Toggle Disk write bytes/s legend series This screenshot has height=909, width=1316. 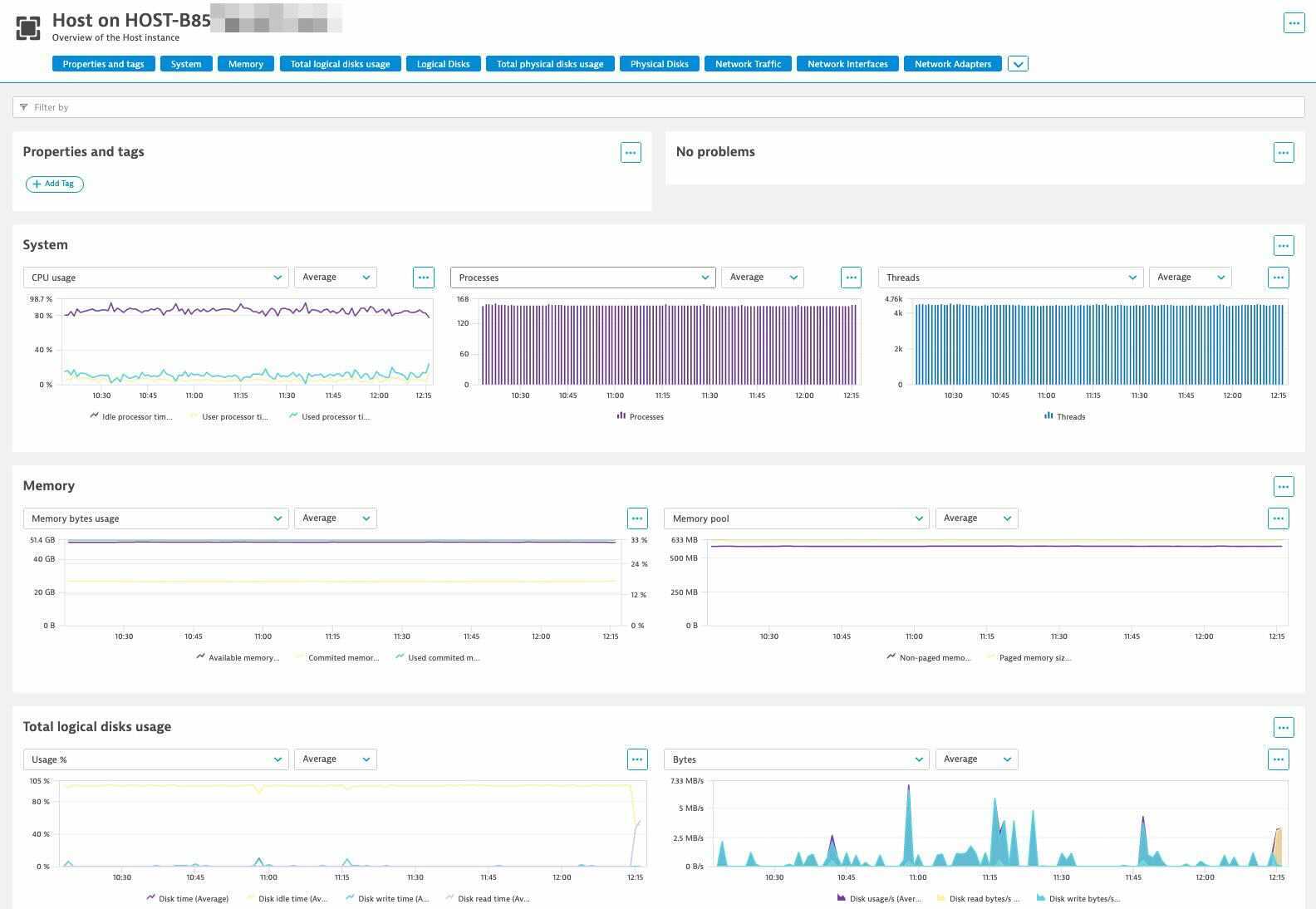point(1078,899)
